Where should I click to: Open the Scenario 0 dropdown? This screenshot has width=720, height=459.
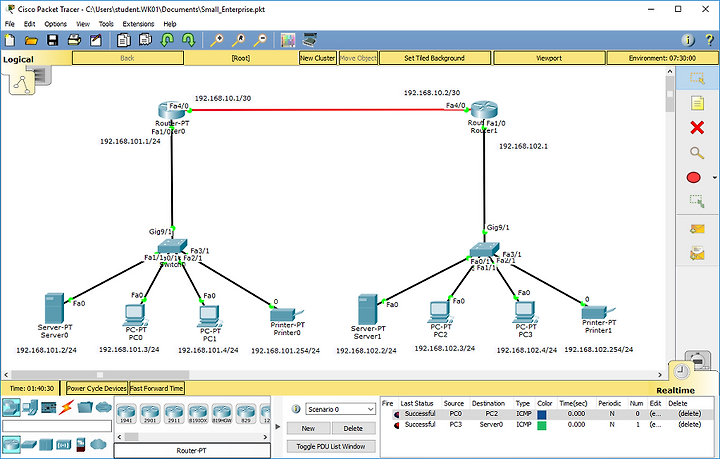tap(340, 409)
